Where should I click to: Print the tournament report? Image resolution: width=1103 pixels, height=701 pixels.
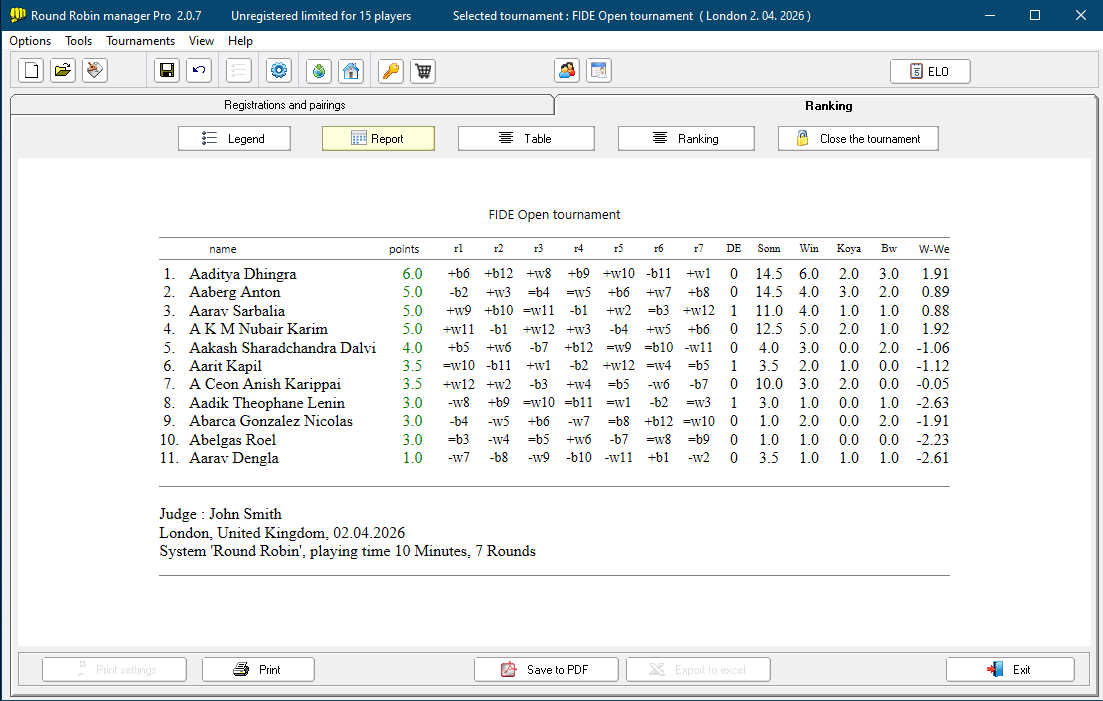click(x=258, y=670)
